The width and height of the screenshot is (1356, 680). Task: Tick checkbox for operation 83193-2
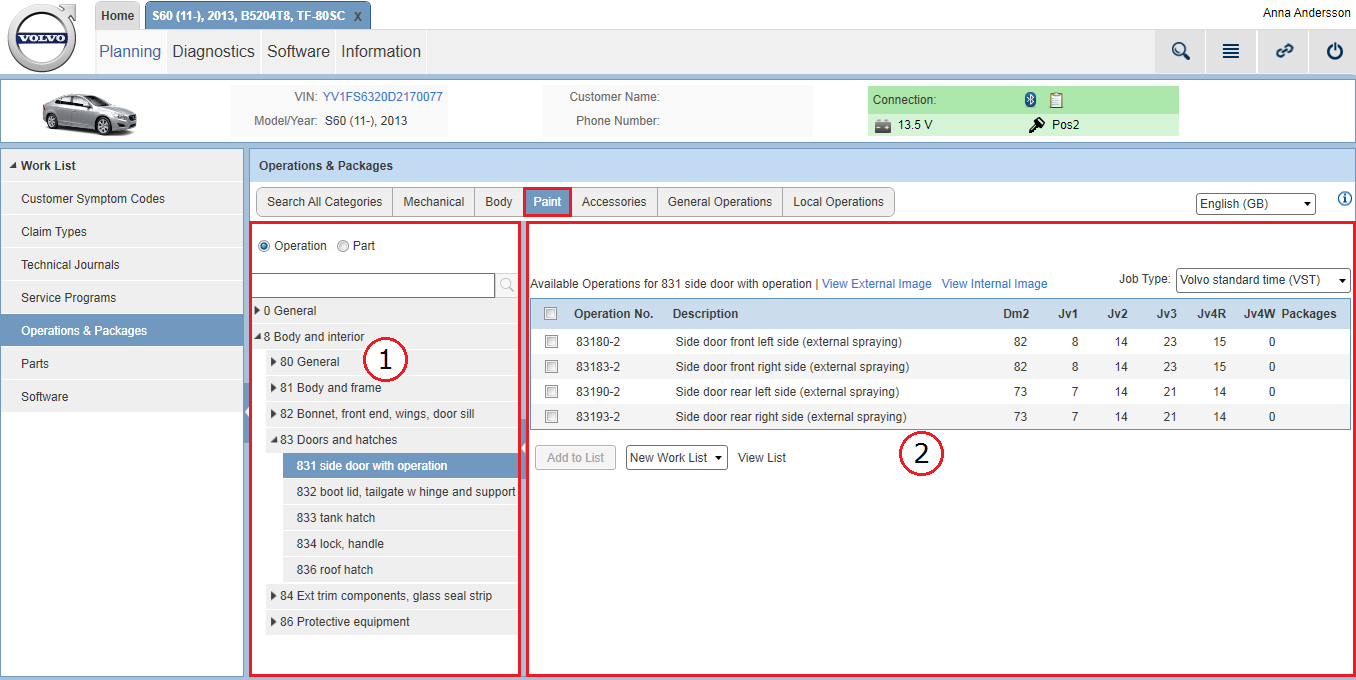coord(551,417)
